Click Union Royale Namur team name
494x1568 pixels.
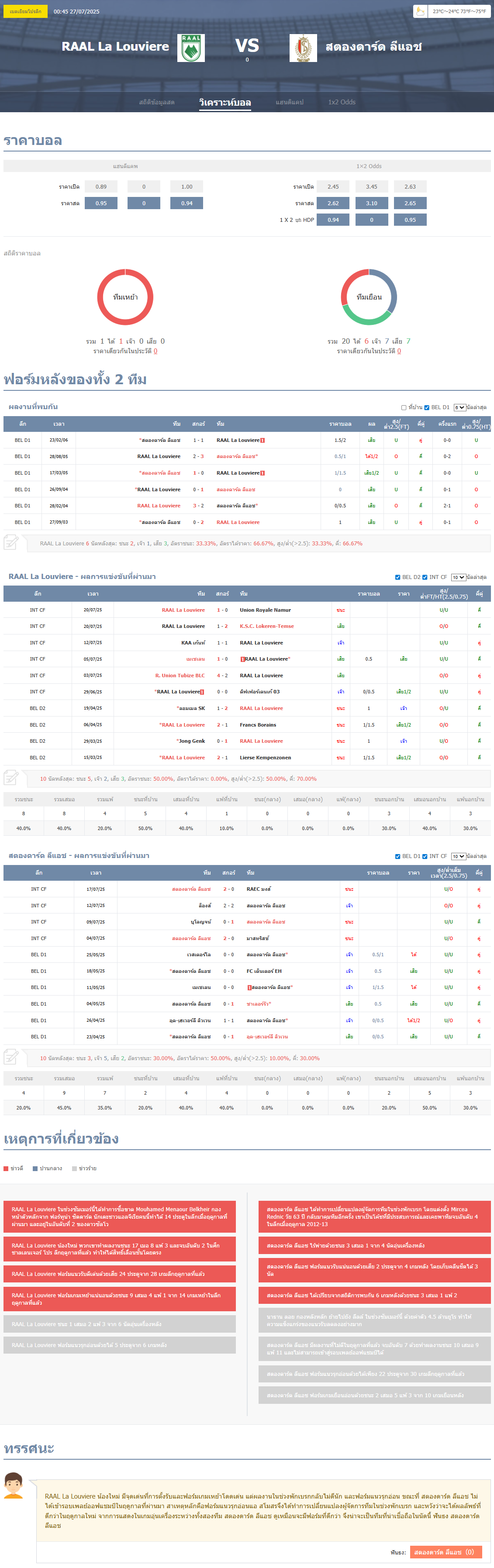265,610
